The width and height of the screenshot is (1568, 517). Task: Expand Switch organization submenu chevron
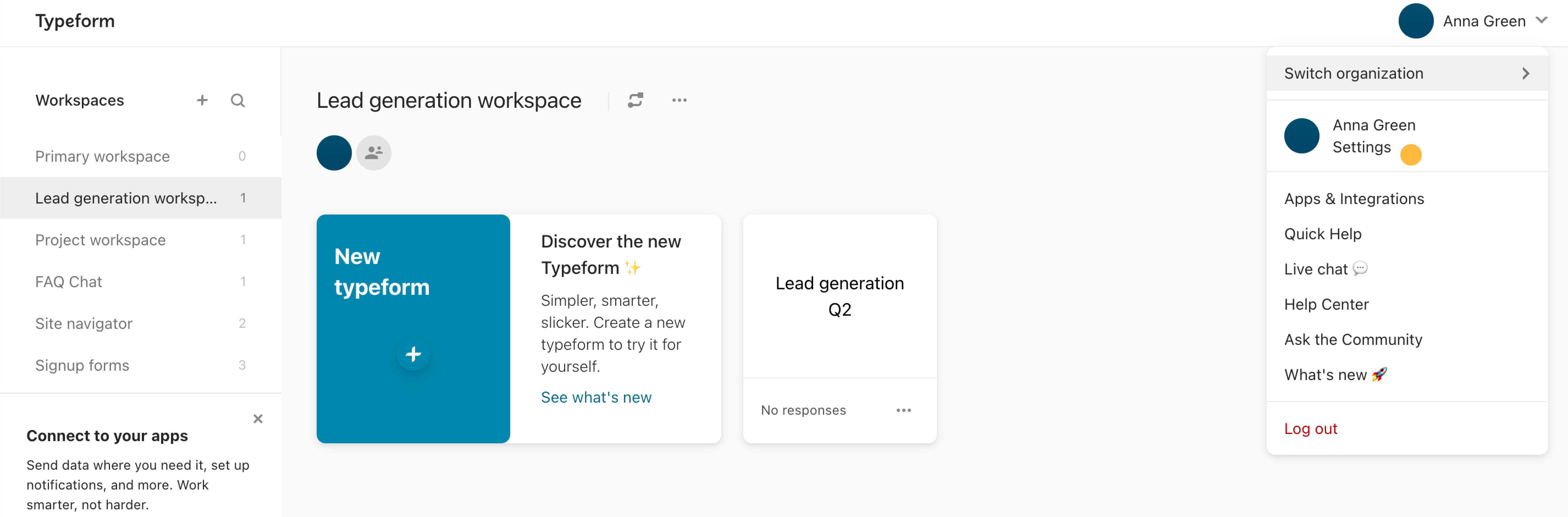tap(1525, 74)
